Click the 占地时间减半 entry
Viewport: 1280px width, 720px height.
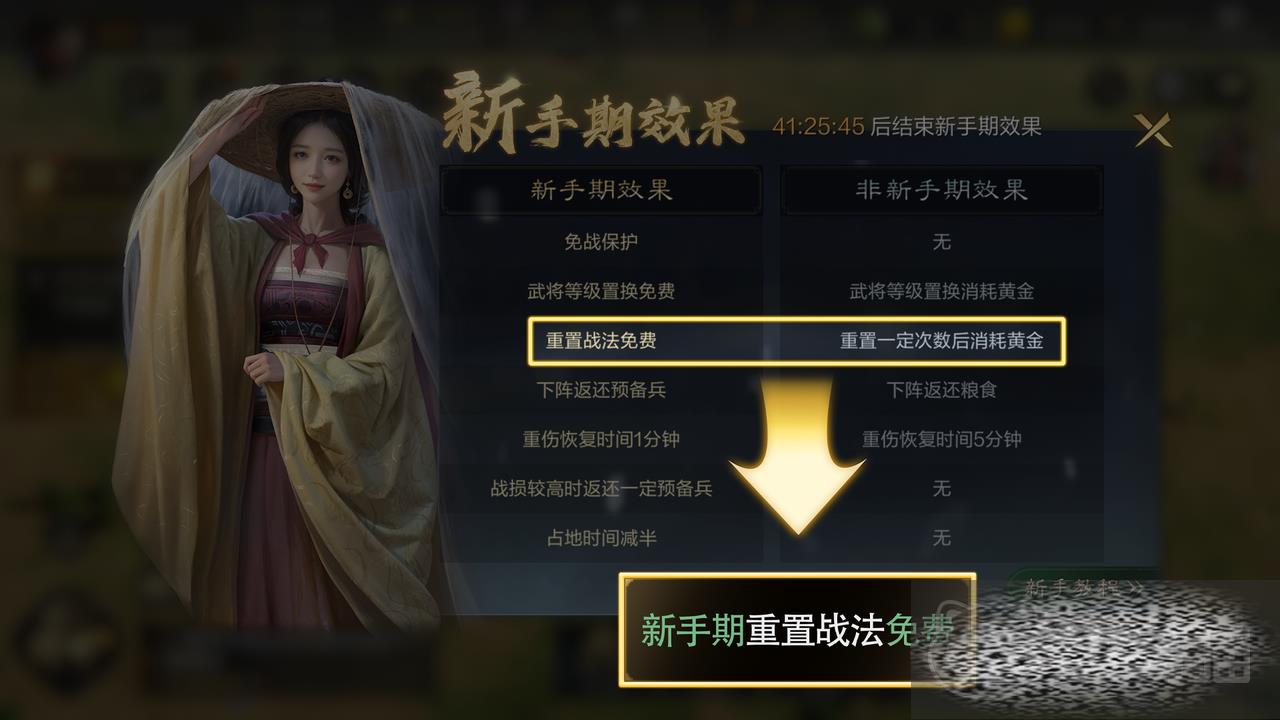(601, 538)
